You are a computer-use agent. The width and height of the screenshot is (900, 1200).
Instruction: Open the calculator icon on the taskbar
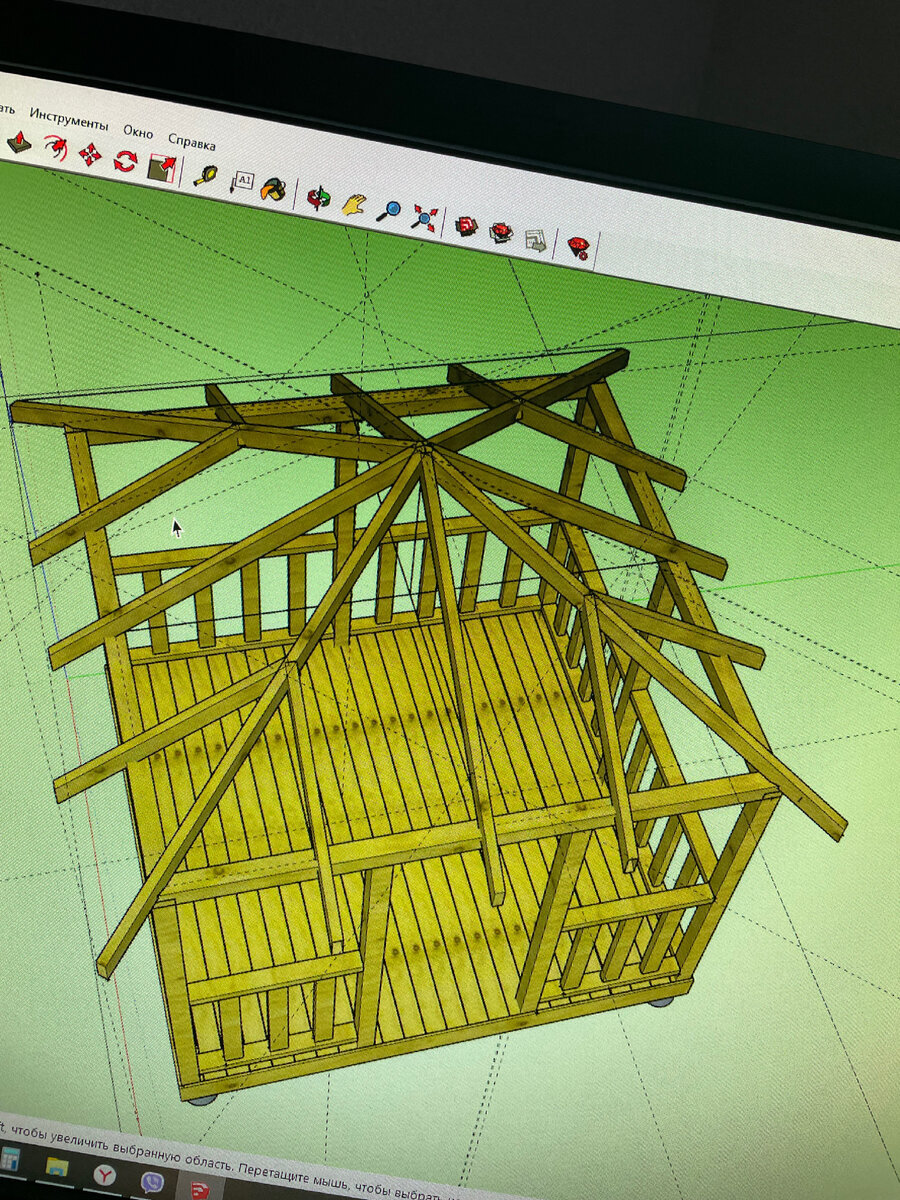10,1159
